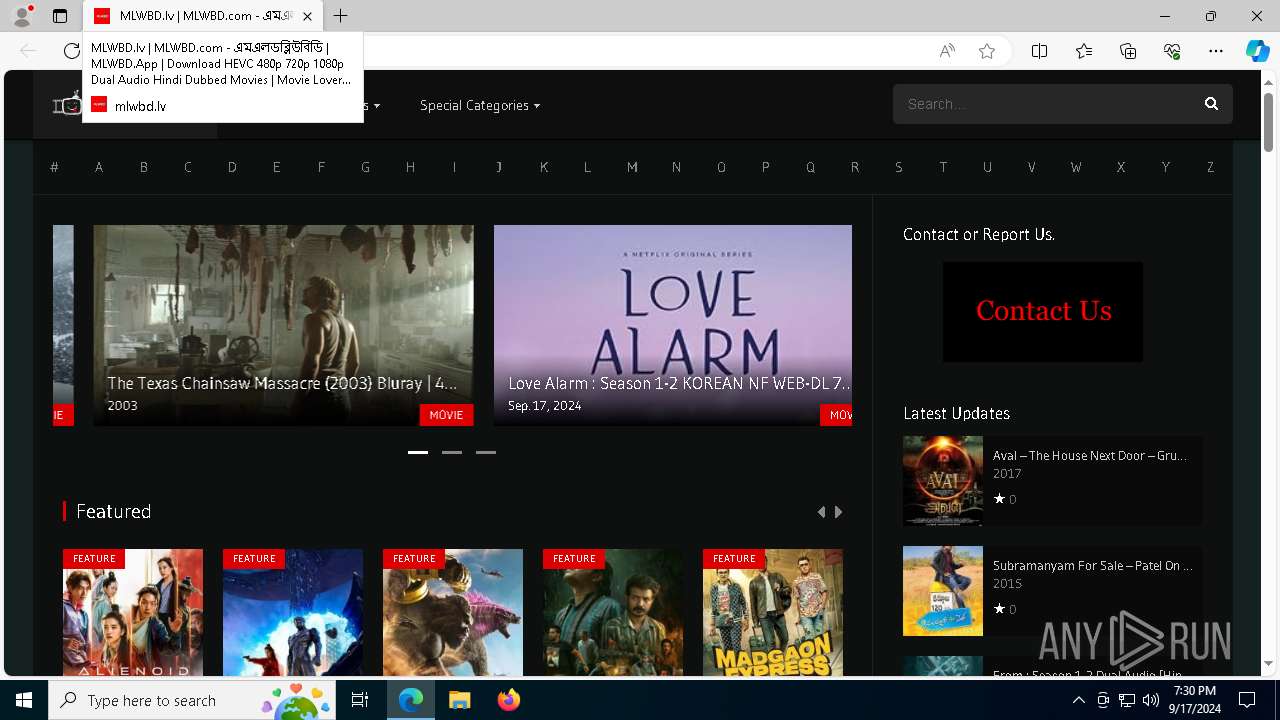Go back to the previous page

(28, 51)
